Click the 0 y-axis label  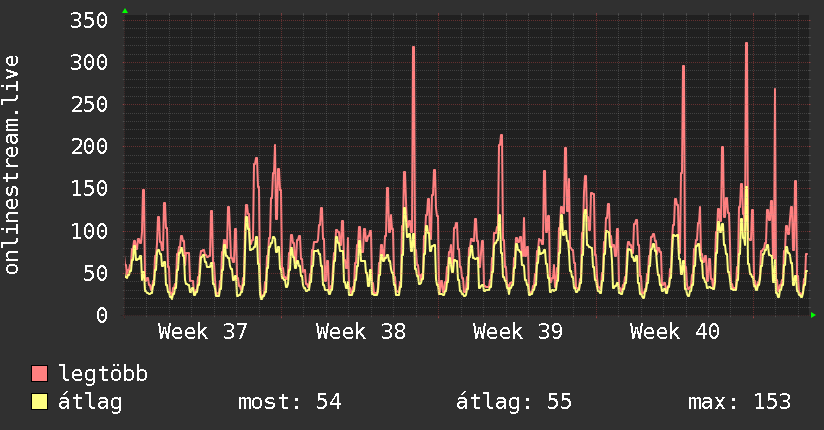pyautogui.click(x=102, y=315)
